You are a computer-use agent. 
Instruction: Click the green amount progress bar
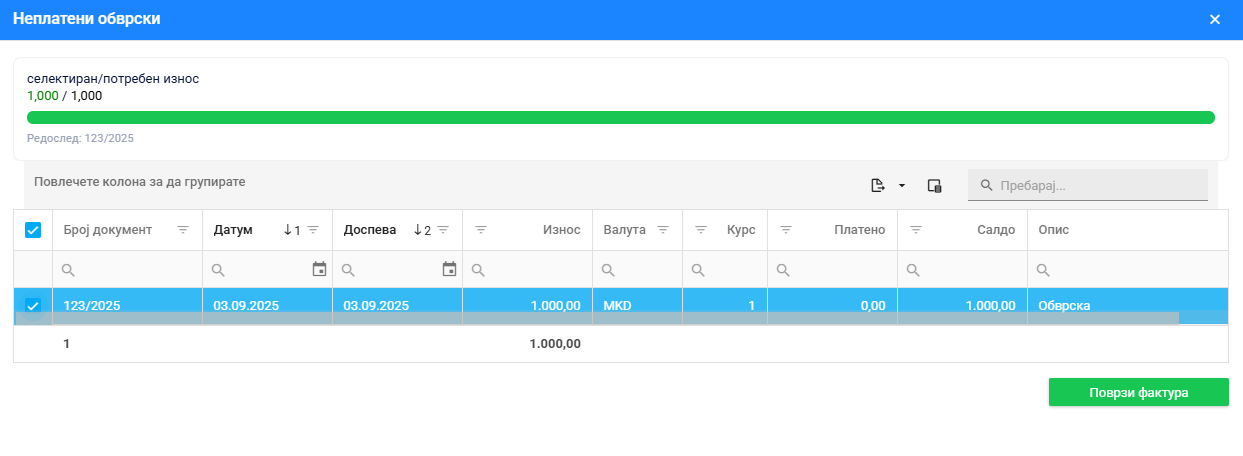point(620,118)
